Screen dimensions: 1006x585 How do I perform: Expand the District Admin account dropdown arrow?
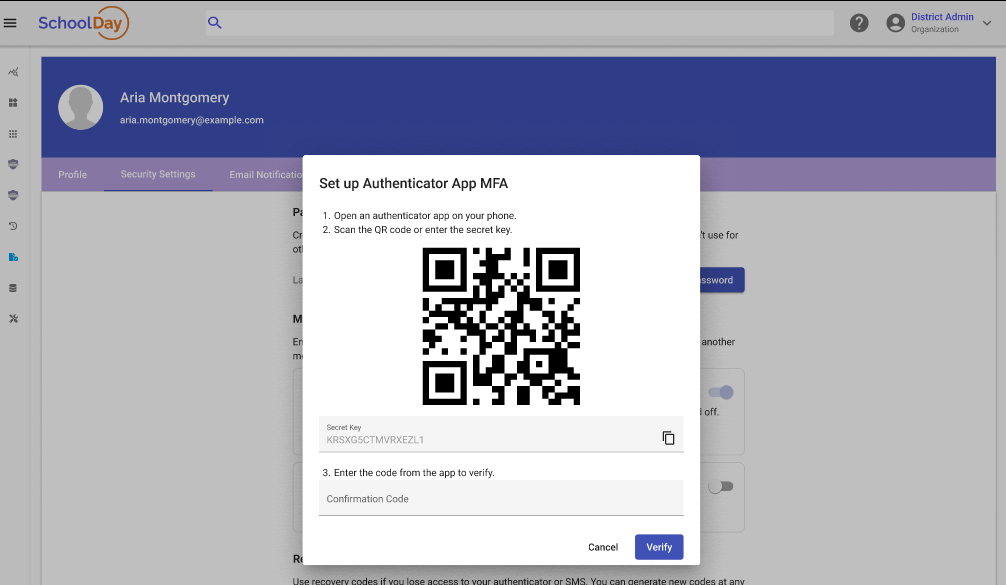pos(987,23)
